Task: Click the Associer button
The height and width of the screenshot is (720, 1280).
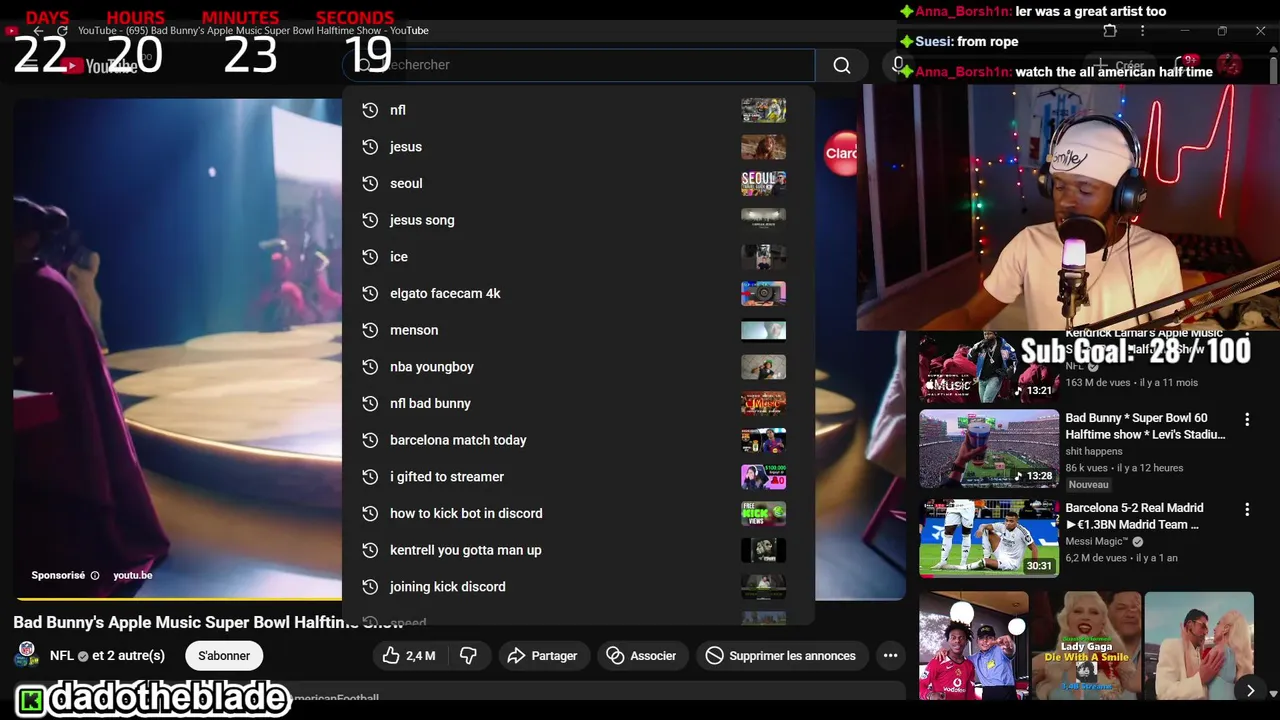Action: 642,656
